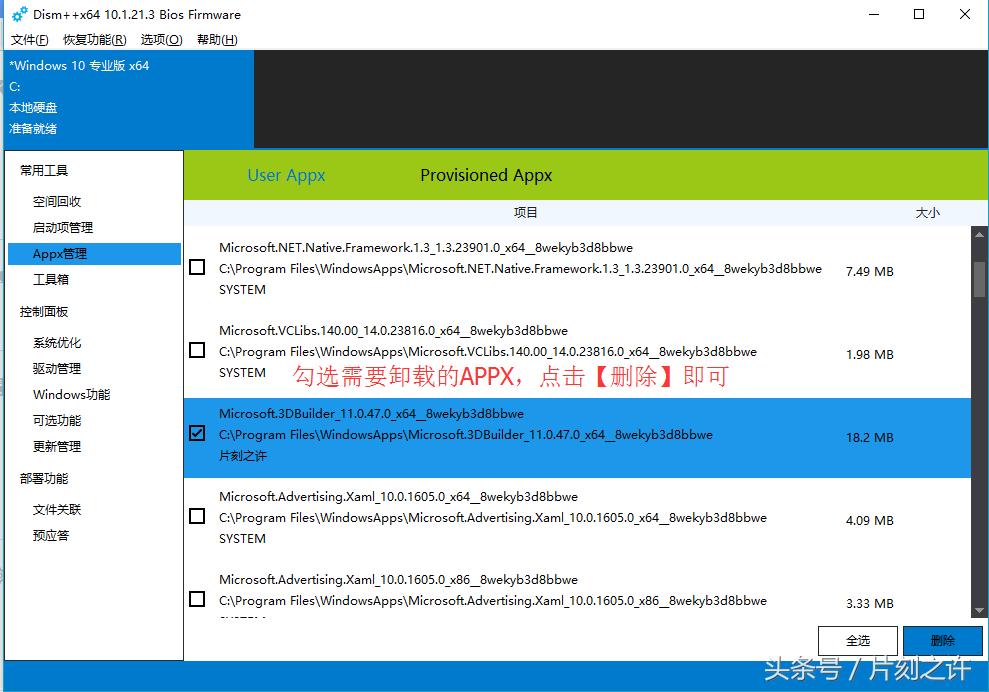
Task: Maximize the Dism++ window
Action: tap(919, 14)
